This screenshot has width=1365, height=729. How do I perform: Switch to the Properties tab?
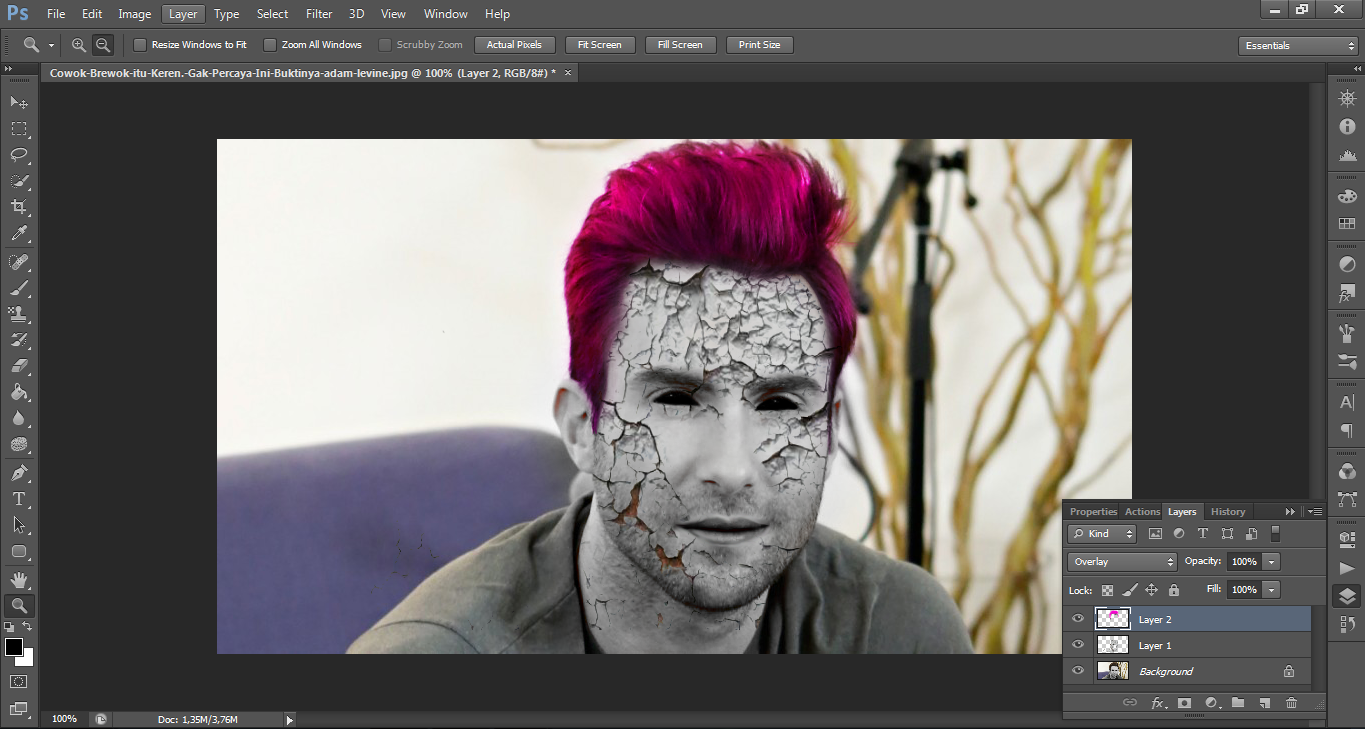tap(1093, 511)
